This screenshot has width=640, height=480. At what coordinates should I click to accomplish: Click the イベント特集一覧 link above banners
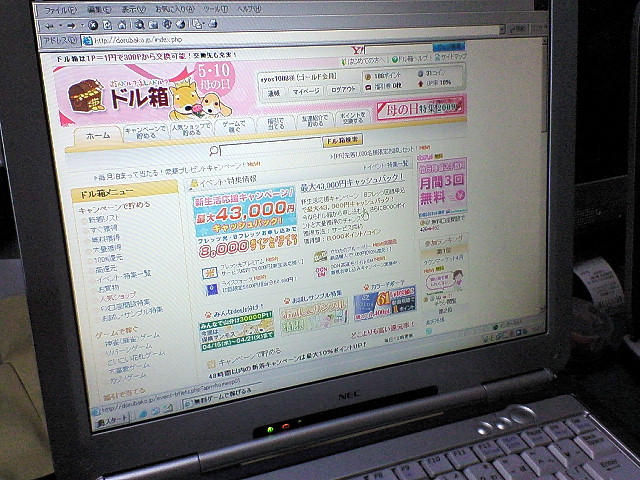tap(386, 166)
